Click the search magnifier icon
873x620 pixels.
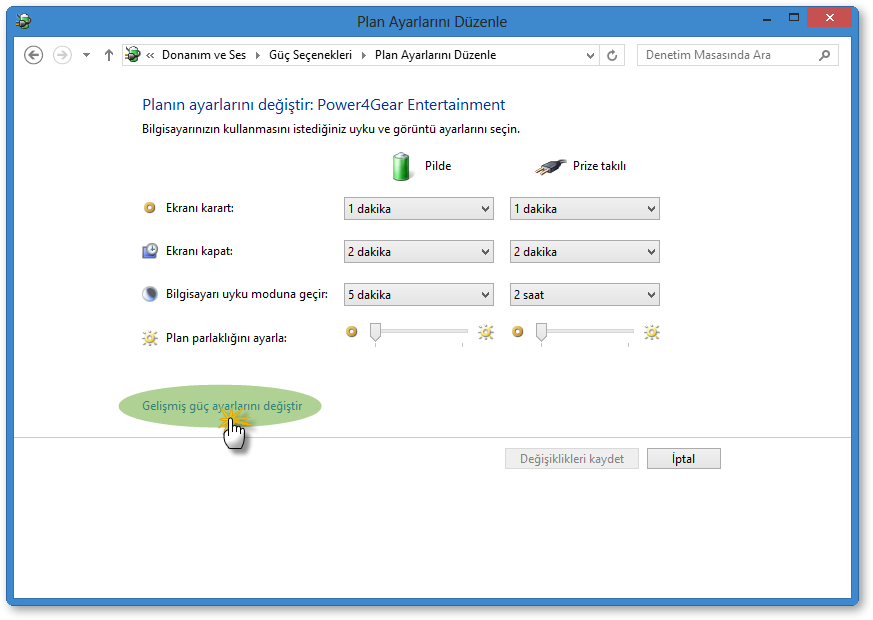825,55
